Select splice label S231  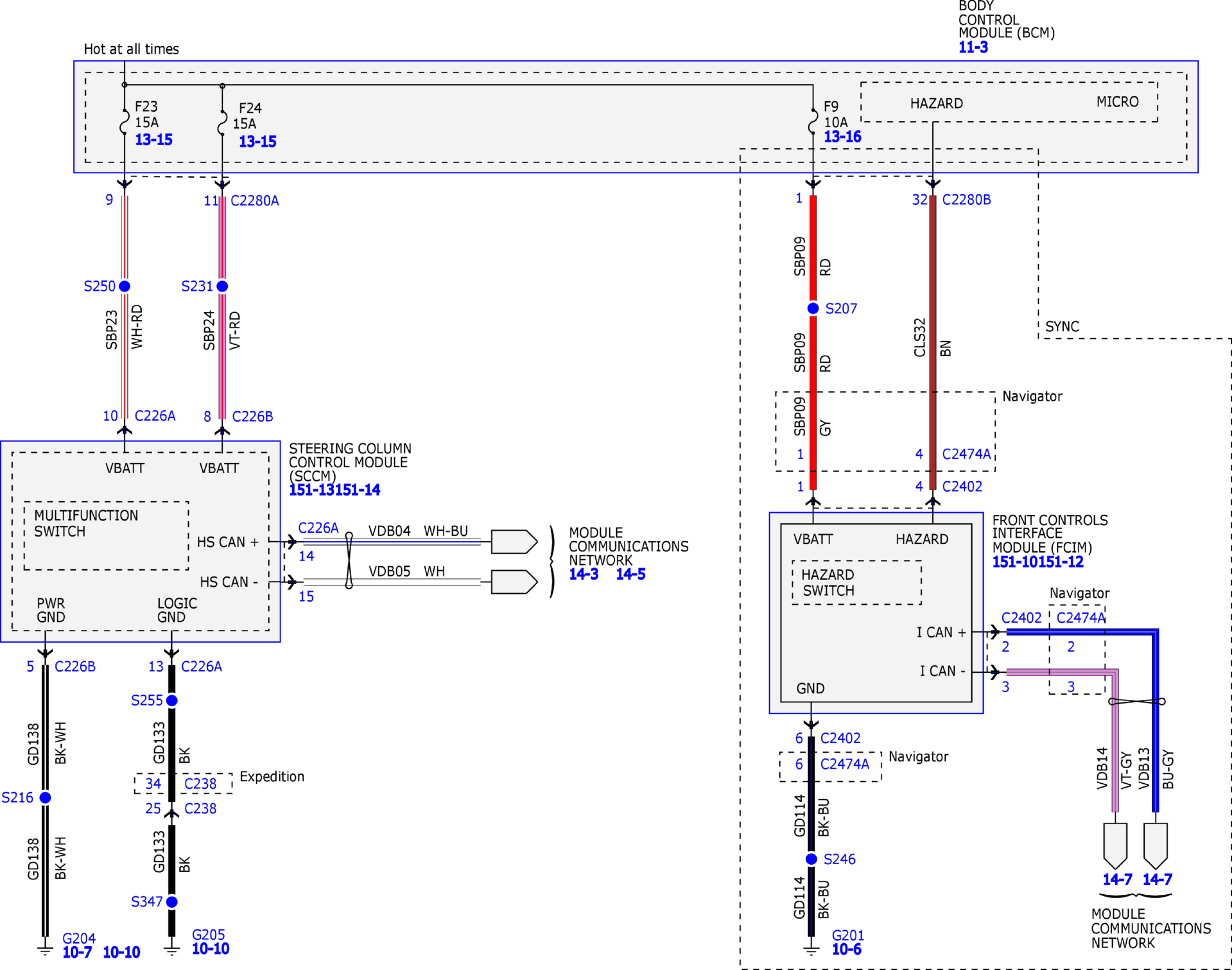[197, 286]
